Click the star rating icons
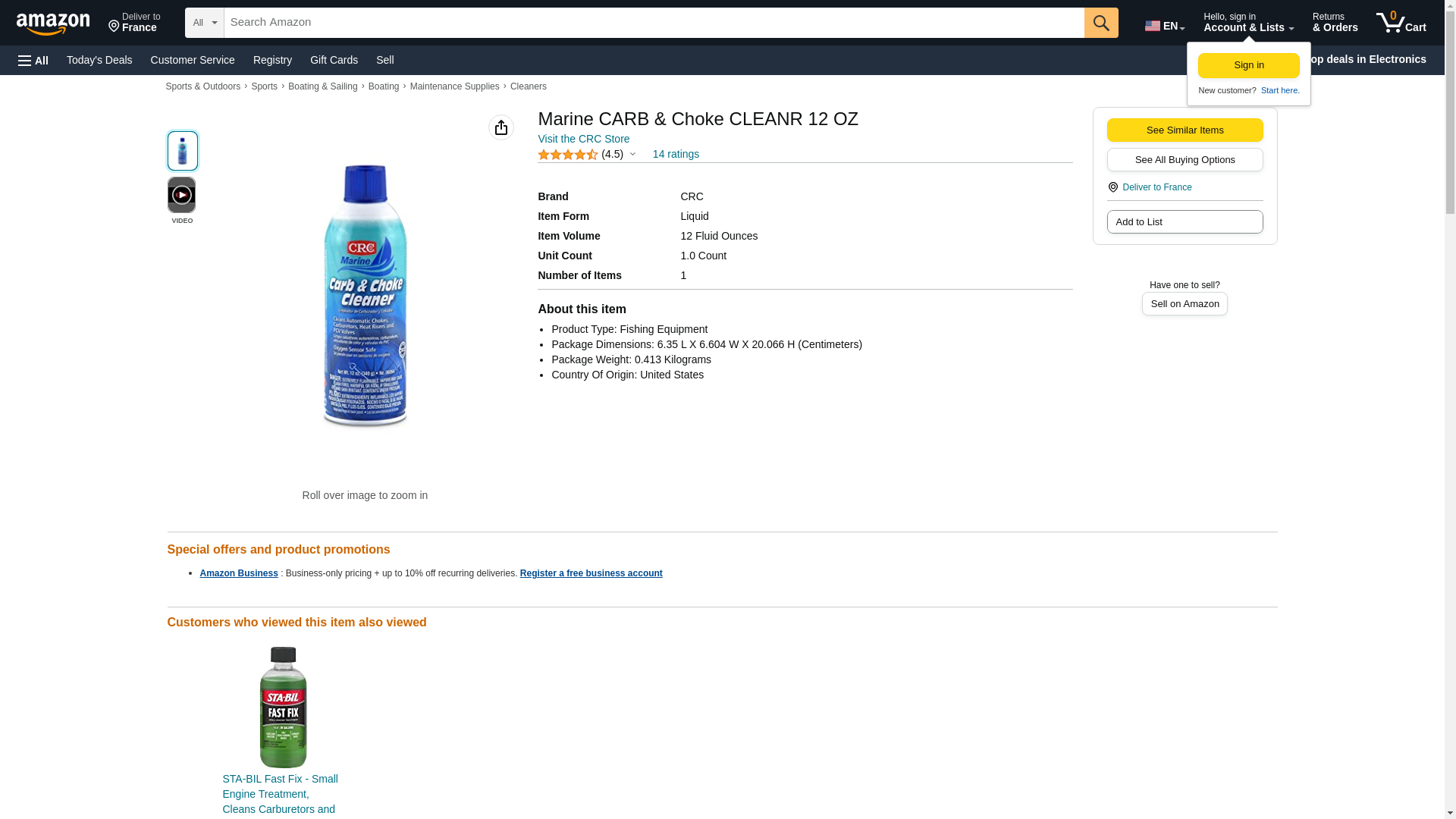The image size is (1456, 819). 567,155
